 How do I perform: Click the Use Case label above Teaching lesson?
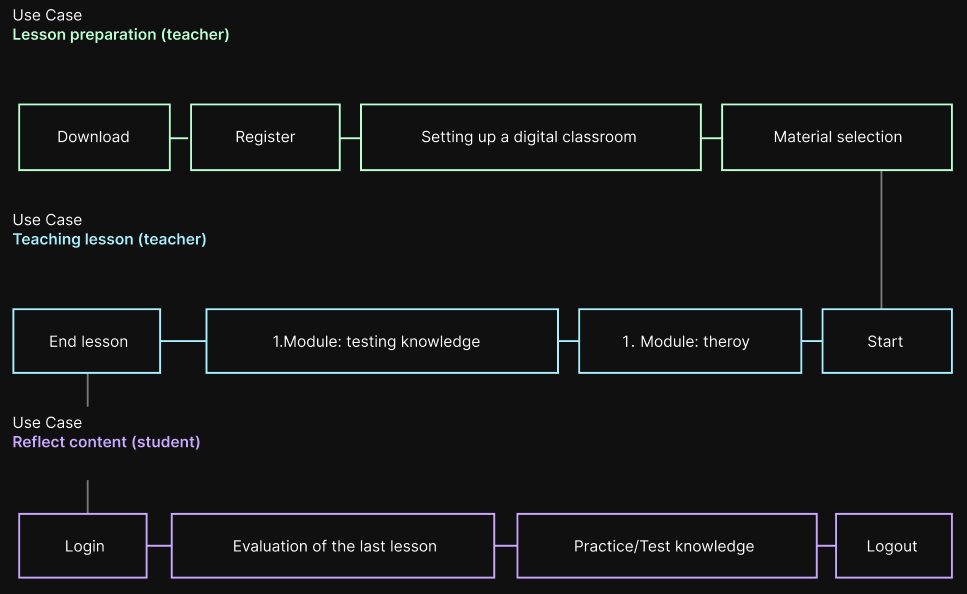(x=47, y=220)
